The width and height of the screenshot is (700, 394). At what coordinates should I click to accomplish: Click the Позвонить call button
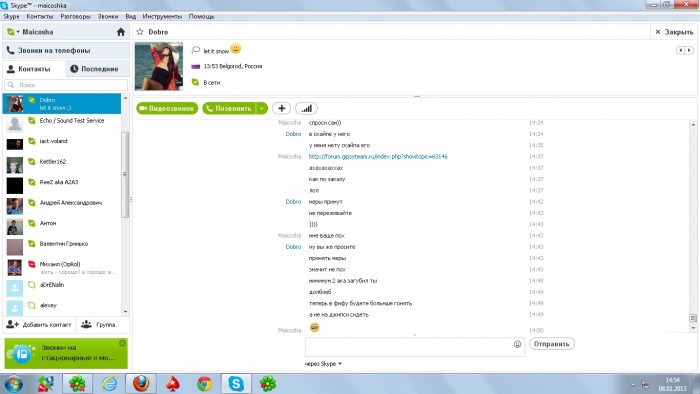[x=229, y=108]
